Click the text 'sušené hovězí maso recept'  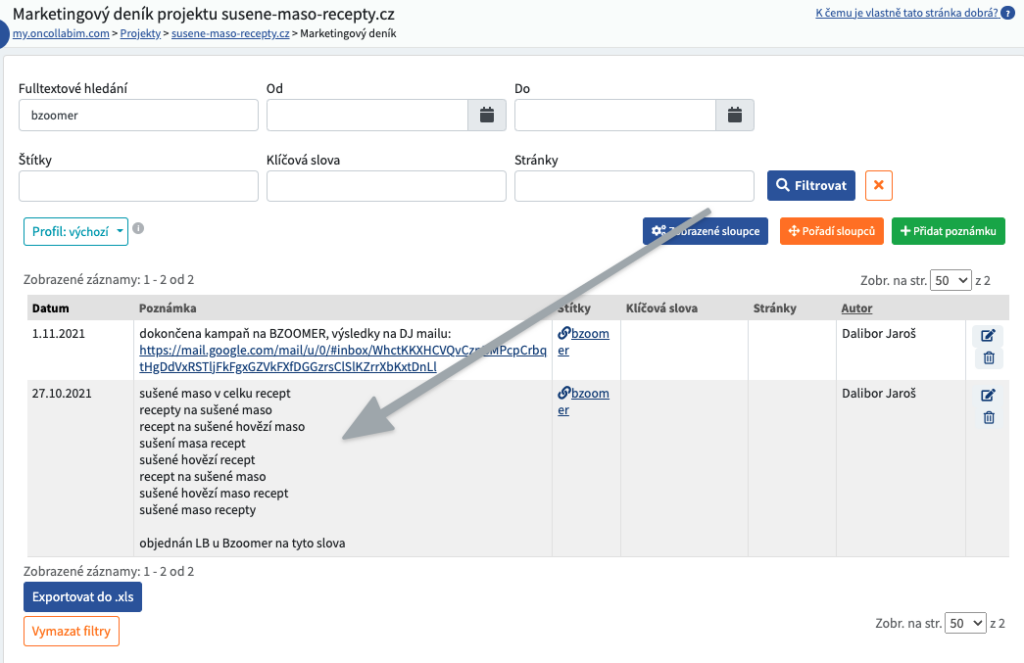point(214,494)
